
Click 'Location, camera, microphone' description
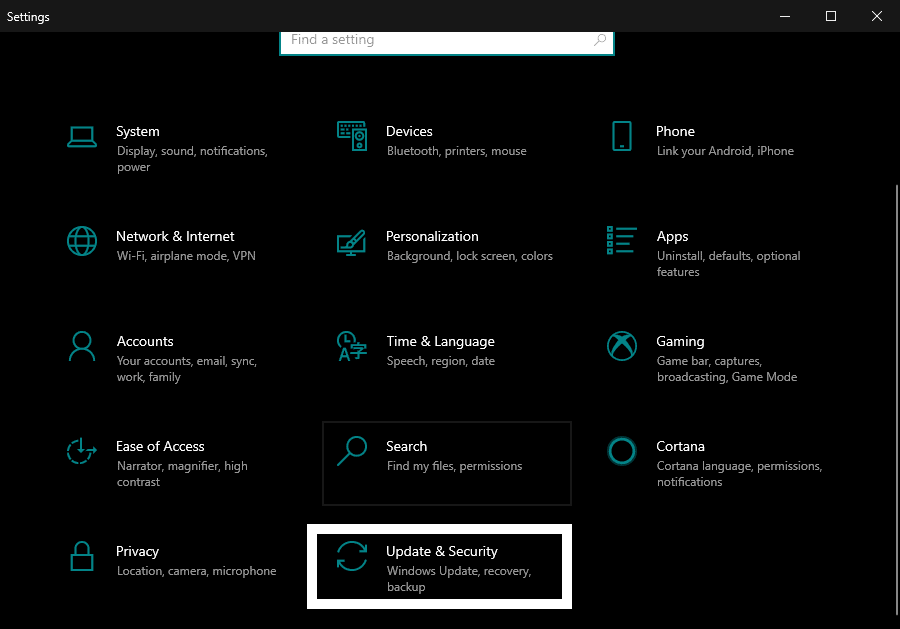click(x=196, y=571)
